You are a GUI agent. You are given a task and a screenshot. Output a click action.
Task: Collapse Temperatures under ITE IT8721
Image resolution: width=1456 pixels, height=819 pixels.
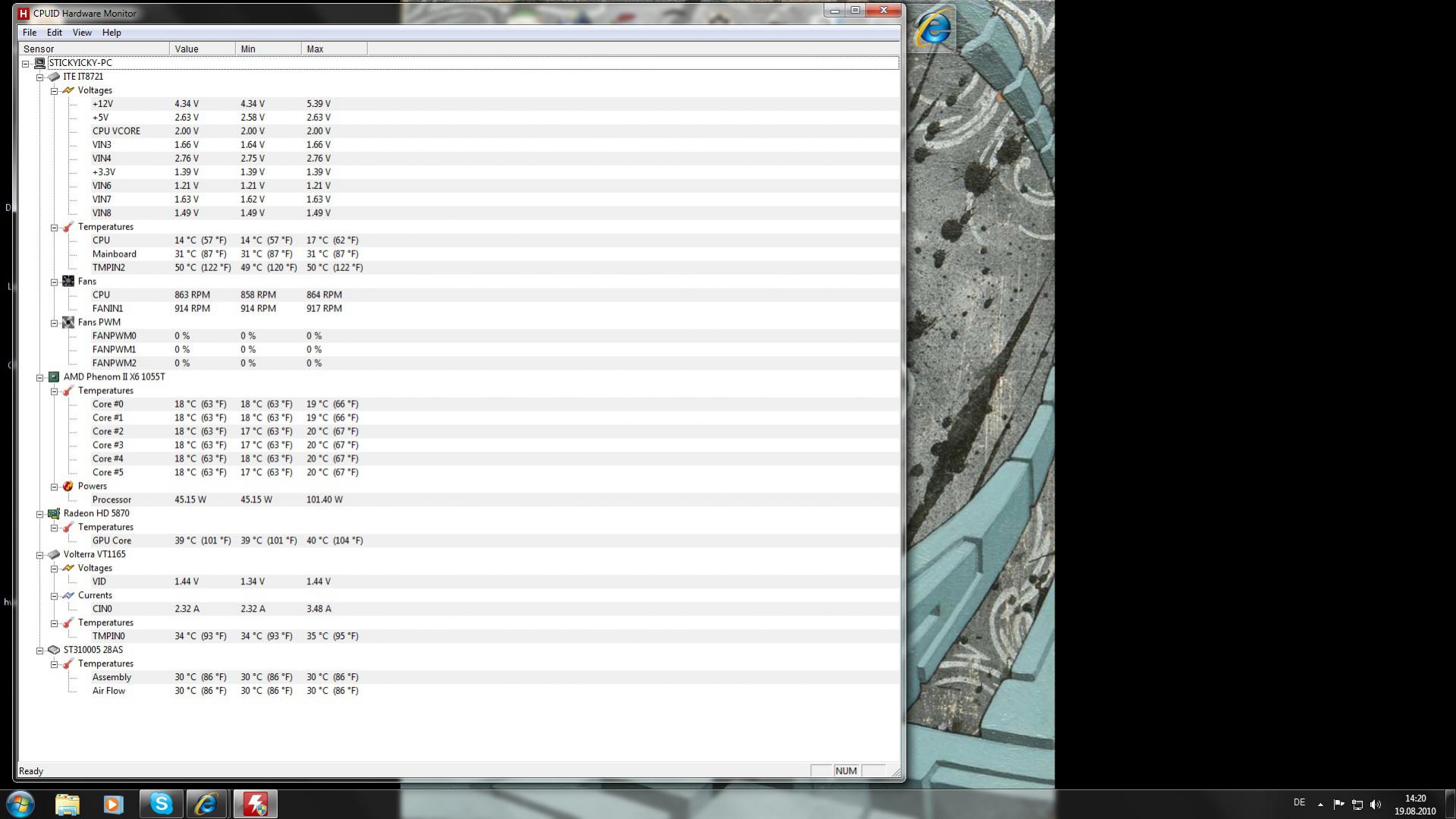click(x=55, y=228)
